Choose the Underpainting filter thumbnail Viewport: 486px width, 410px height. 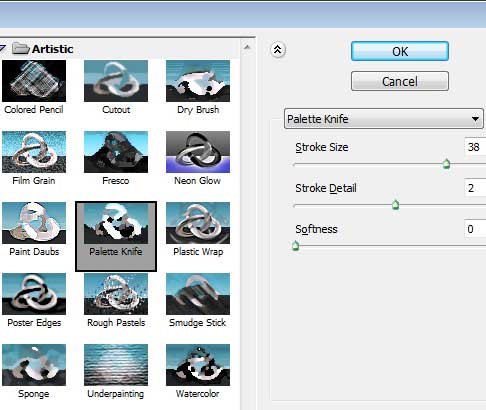pyautogui.click(x=116, y=365)
